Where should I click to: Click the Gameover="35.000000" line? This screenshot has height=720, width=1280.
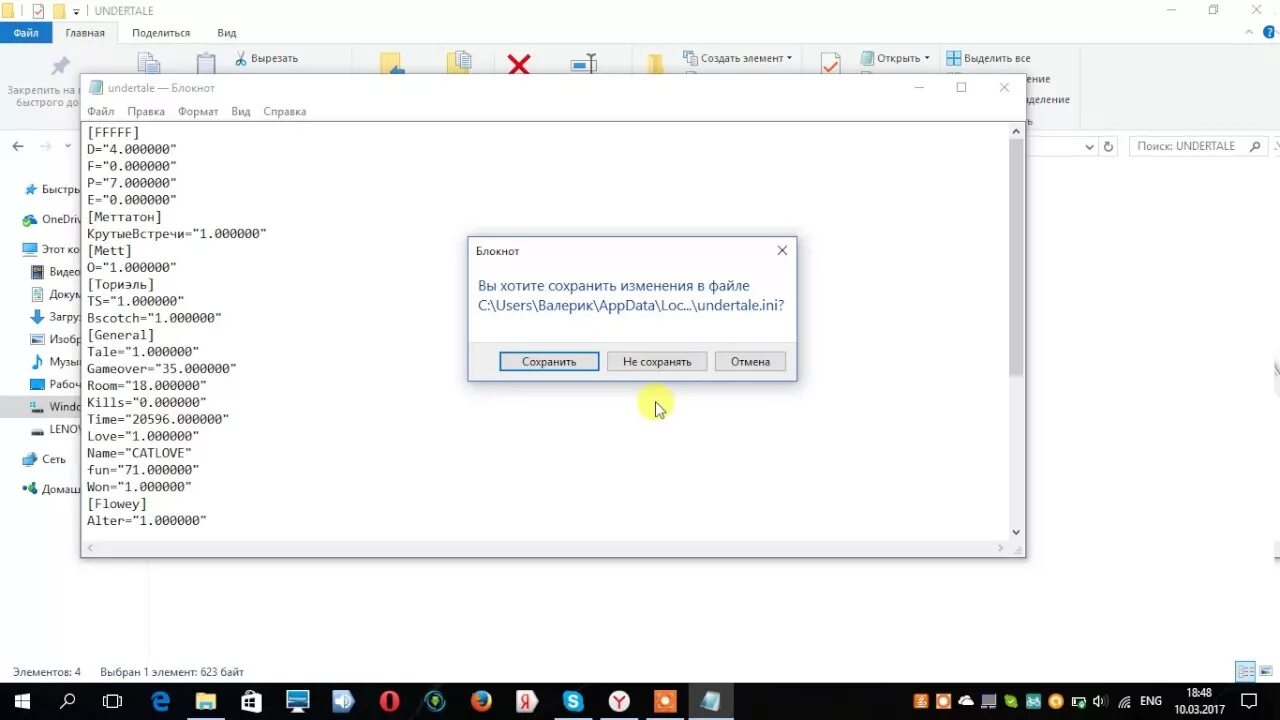point(162,368)
